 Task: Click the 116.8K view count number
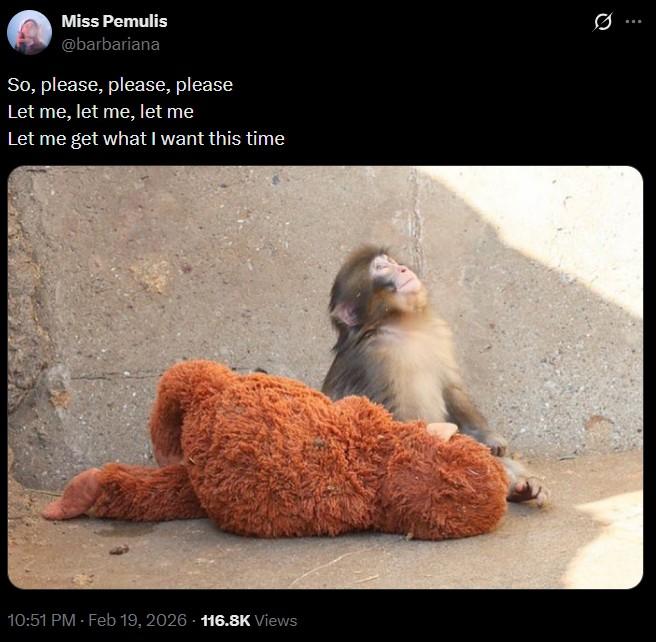(225, 620)
